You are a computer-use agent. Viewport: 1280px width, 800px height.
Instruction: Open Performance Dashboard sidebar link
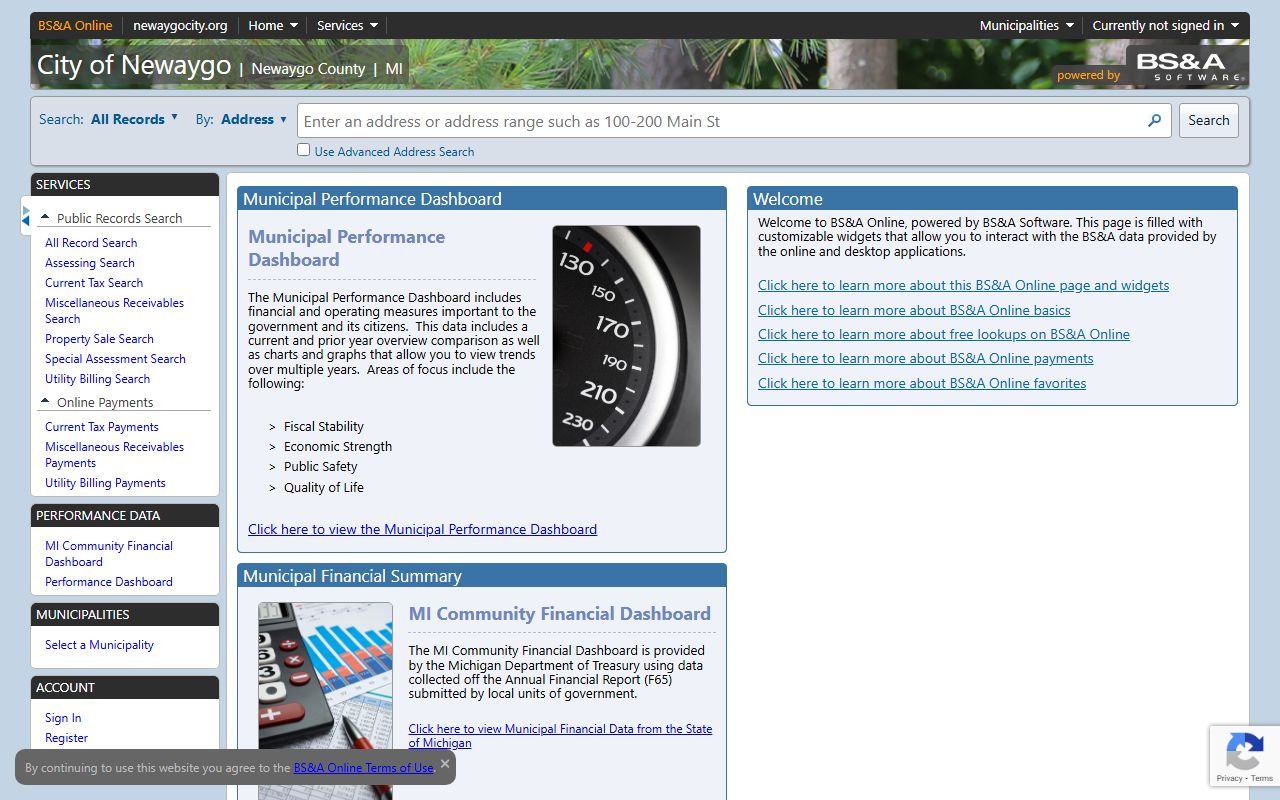108,582
